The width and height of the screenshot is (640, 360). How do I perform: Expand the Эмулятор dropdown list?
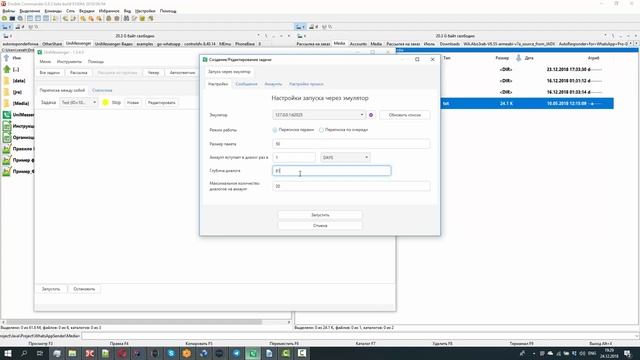362,115
